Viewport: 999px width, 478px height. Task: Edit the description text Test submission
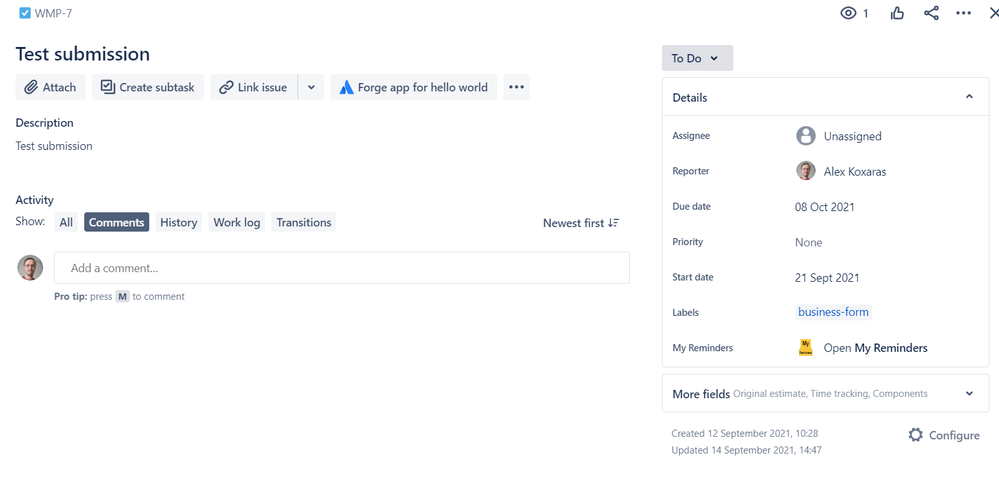pos(54,146)
